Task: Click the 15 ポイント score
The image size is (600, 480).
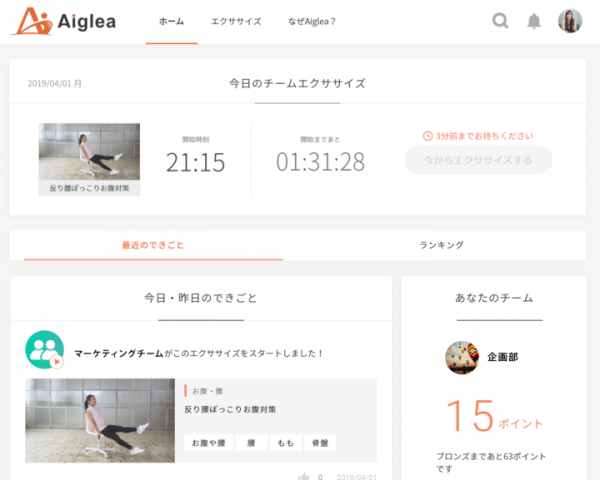Action: pos(494,416)
